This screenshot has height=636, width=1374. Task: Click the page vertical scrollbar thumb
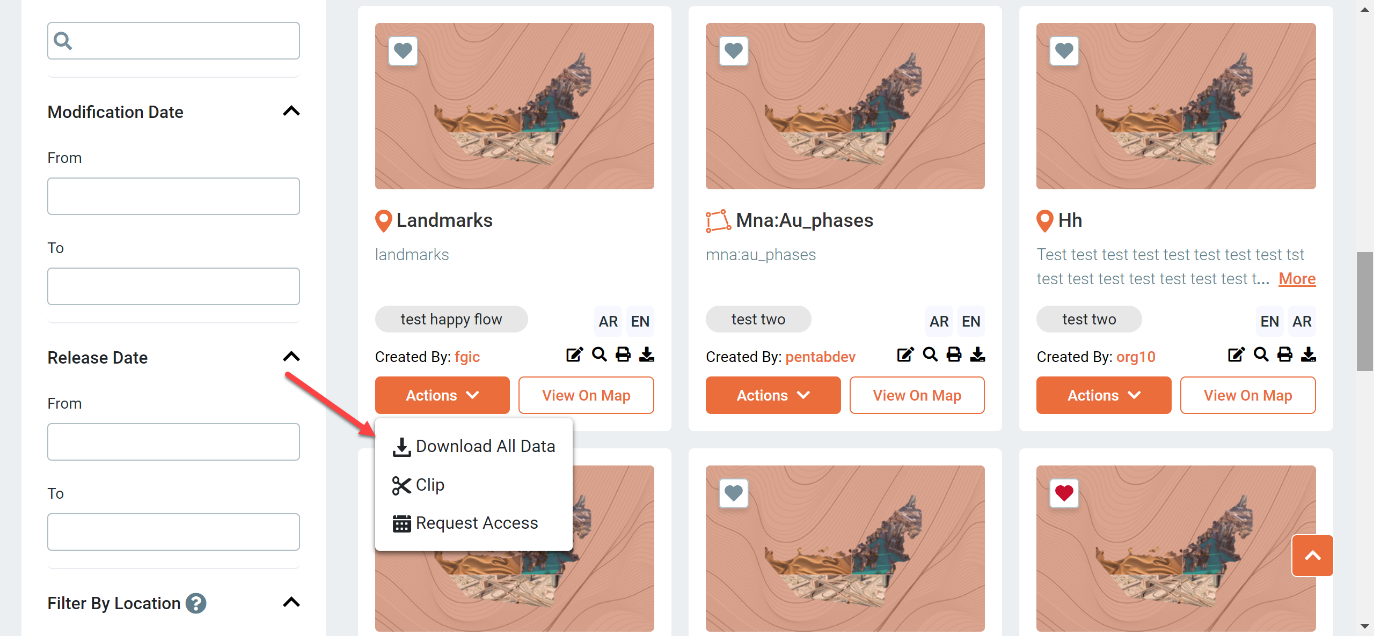pos(1364,311)
